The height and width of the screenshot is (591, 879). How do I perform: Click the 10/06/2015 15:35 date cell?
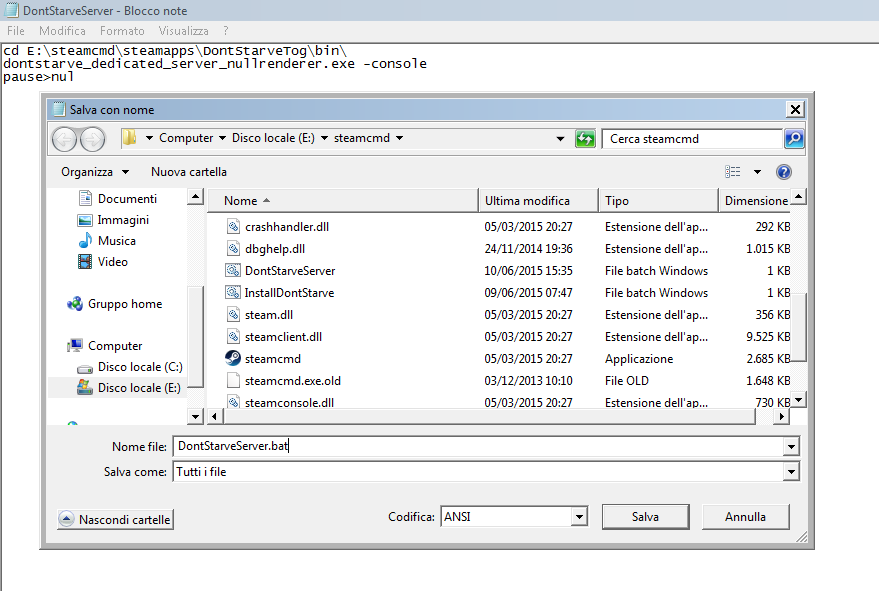pyautogui.click(x=528, y=270)
